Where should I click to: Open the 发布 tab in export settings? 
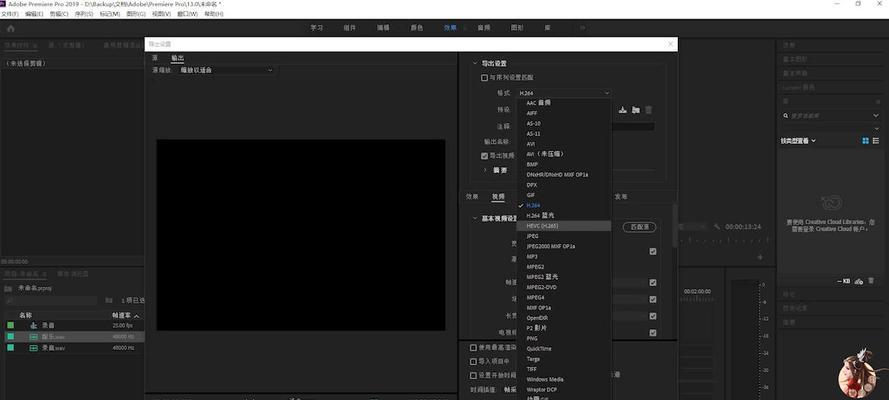tap(621, 197)
